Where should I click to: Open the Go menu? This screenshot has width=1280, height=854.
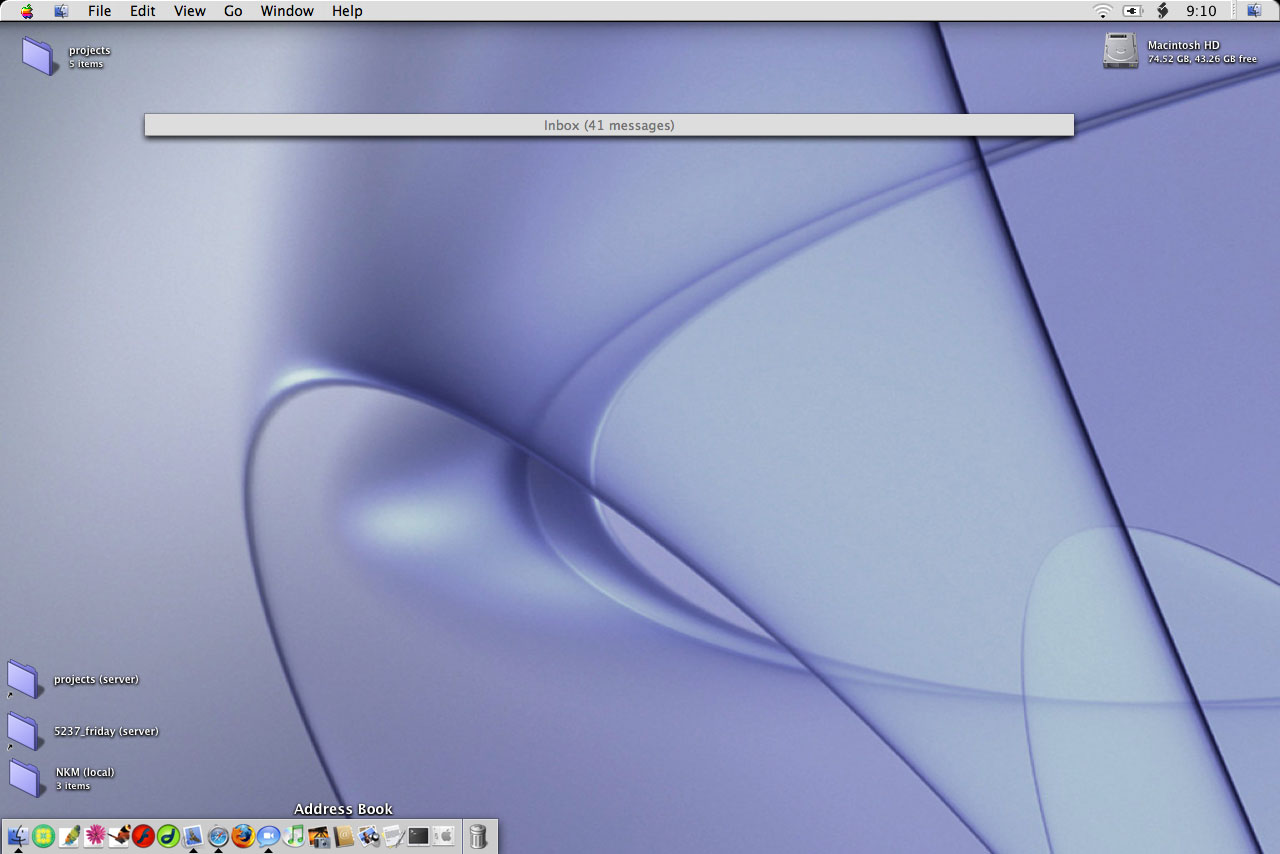click(233, 11)
